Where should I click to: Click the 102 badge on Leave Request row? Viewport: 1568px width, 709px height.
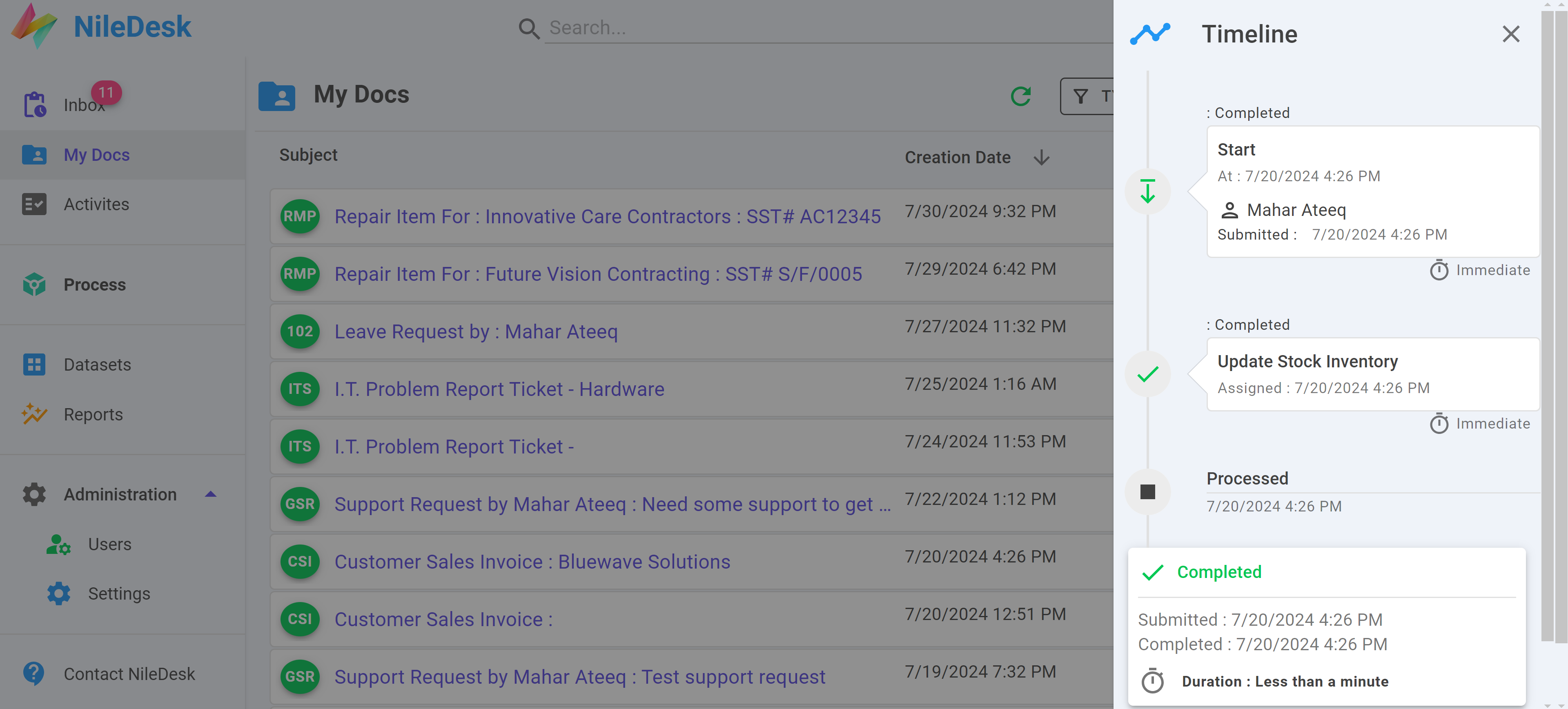click(x=300, y=332)
